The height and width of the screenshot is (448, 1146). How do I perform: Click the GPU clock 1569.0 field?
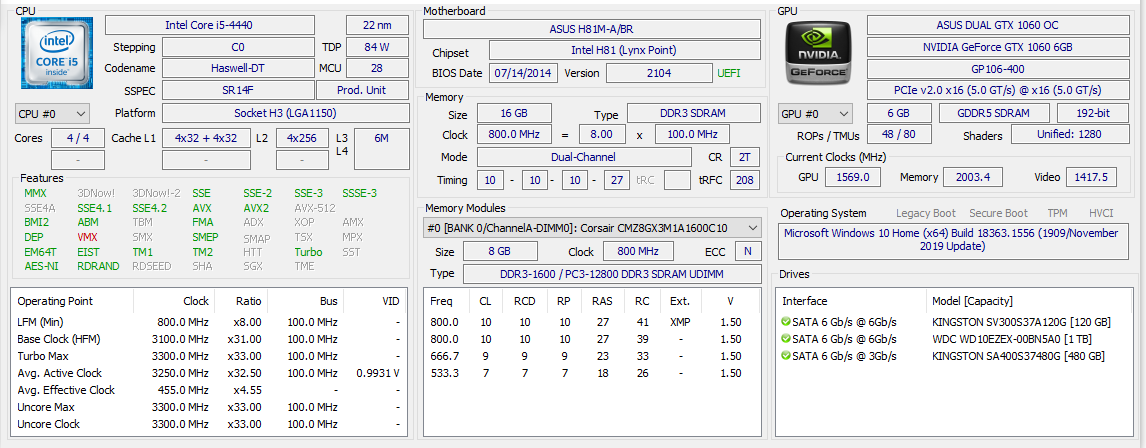click(x=852, y=177)
